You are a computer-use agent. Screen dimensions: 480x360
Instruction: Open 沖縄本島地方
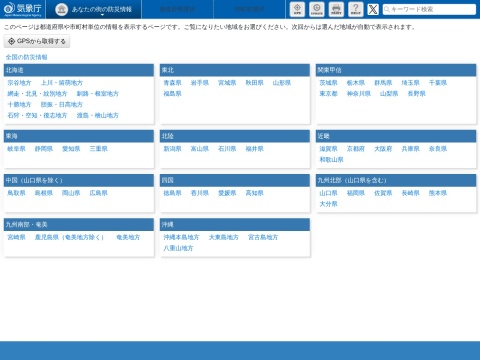click(x=181, y=237)
